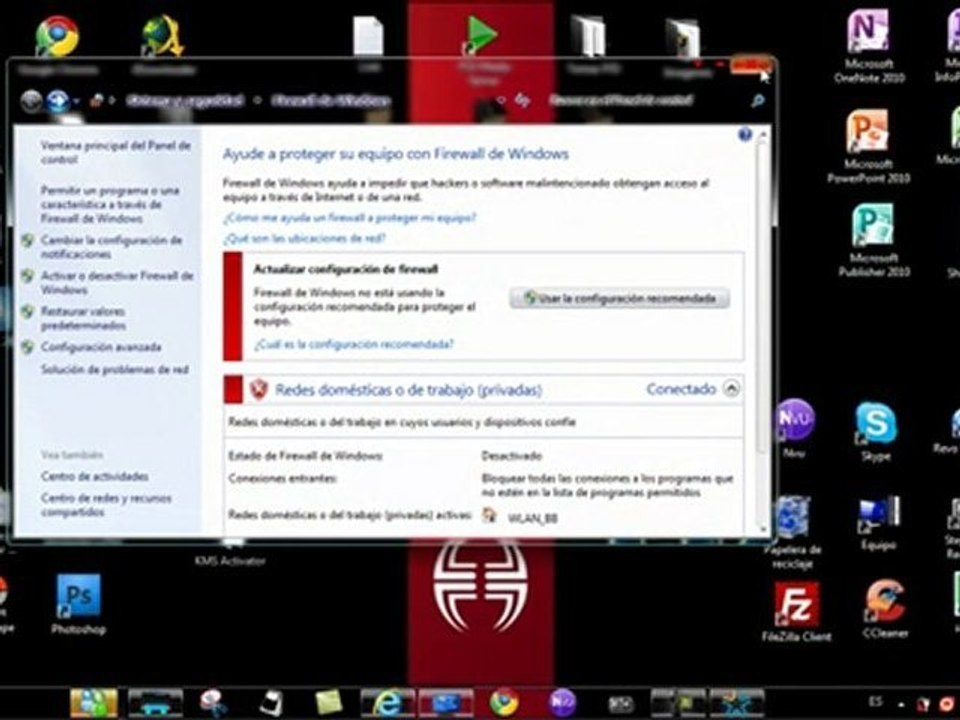This screenshot has width=960, height=720.
Task: Click the vertical scrollbar of Firewall window
Action: click(x=763, y=298)
